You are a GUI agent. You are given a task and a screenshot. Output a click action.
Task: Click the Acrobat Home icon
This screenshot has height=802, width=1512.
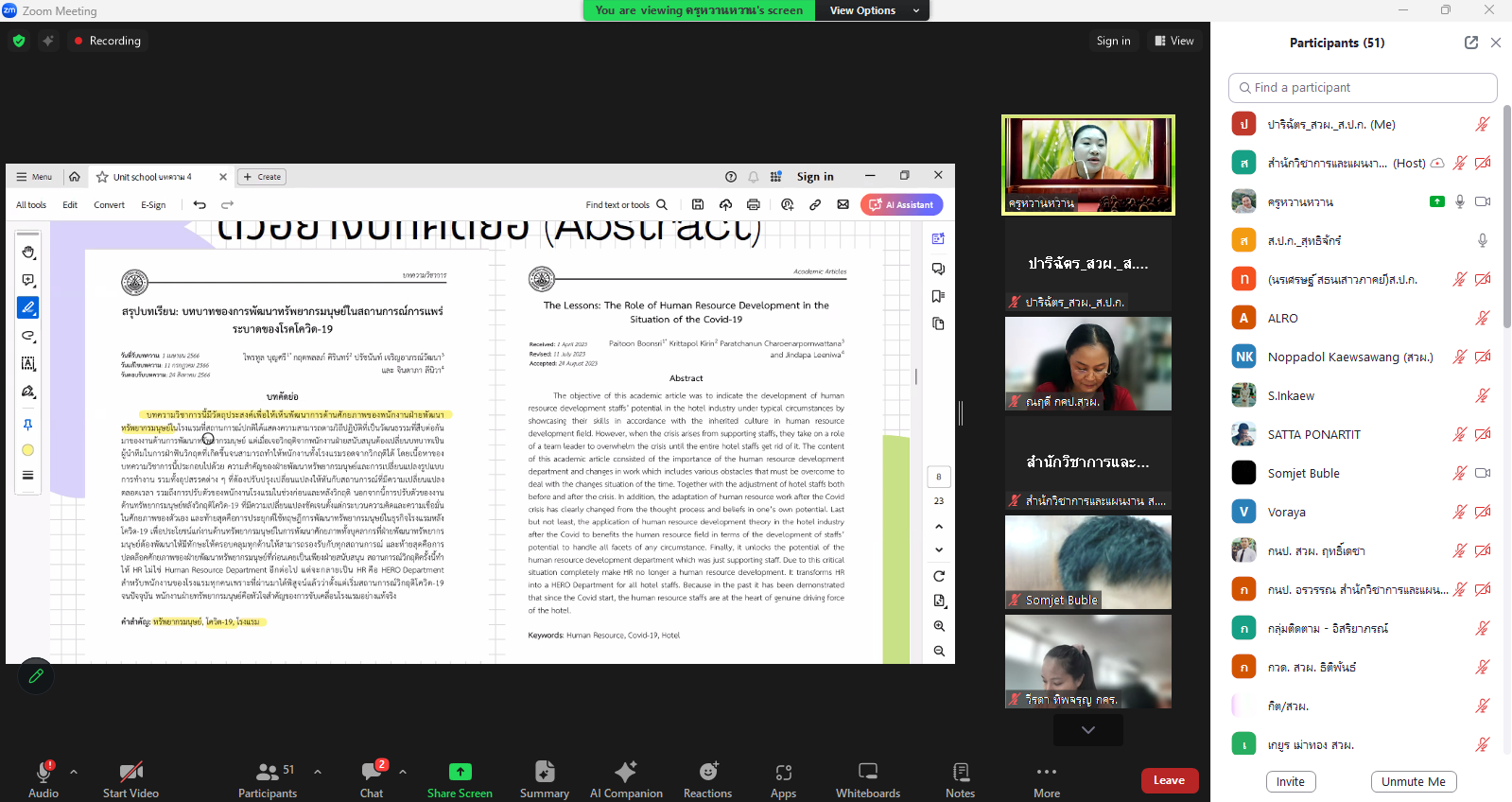click(75, 177)
